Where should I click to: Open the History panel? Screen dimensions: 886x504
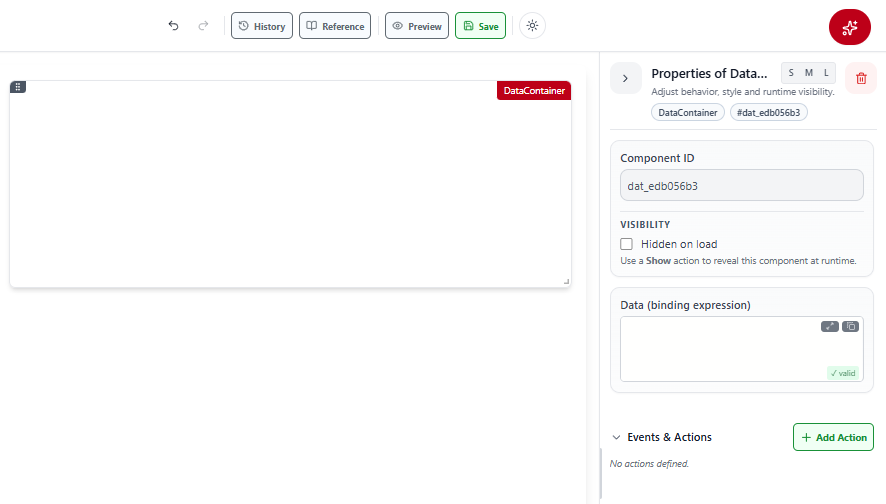262,26
